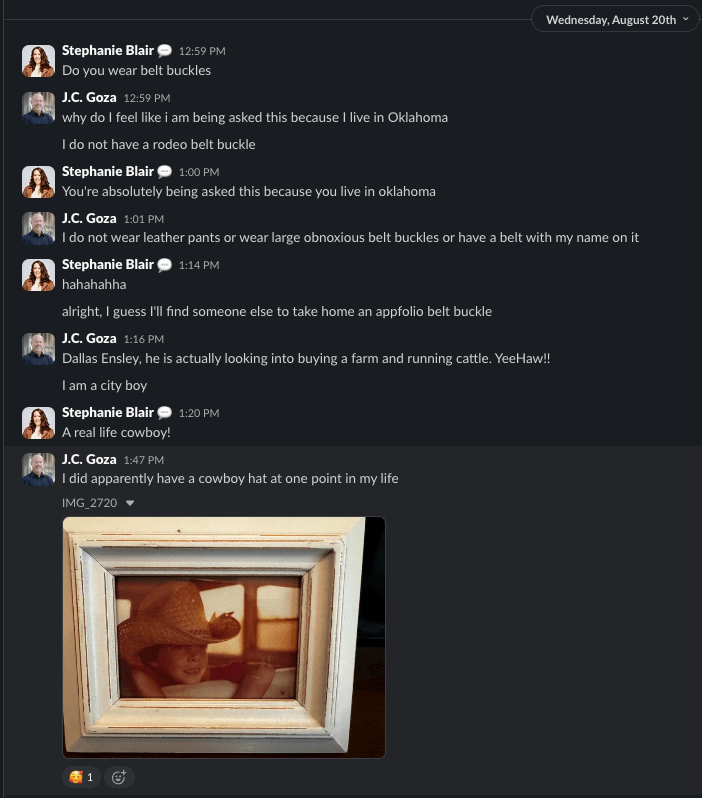Image resolution: width=702 pixels, height=798 pixels.
Task: Open the cowboy hat photo thumbnail
Action: (x=224, y=637)
